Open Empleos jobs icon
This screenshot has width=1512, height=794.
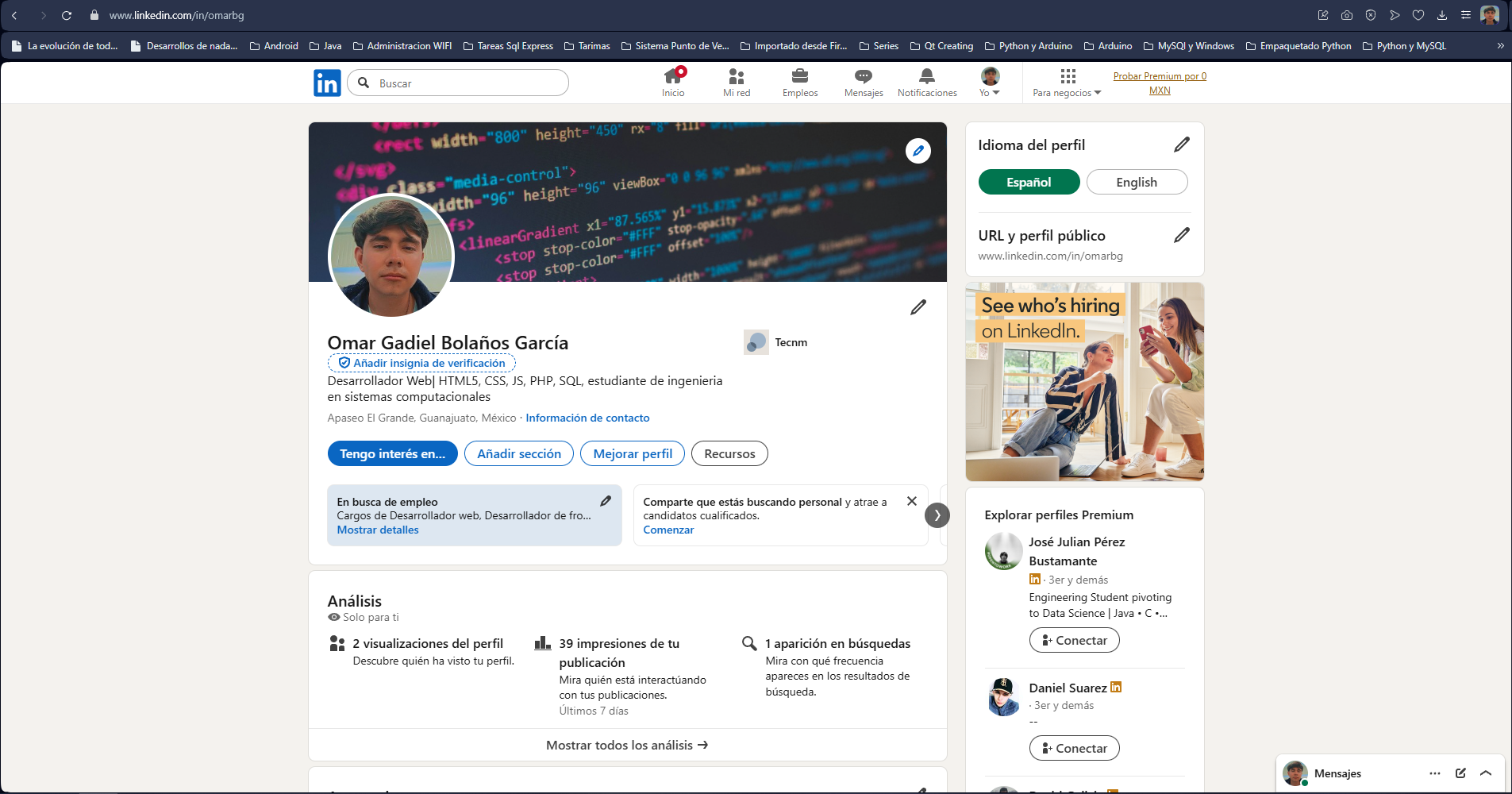click(800, 83)
